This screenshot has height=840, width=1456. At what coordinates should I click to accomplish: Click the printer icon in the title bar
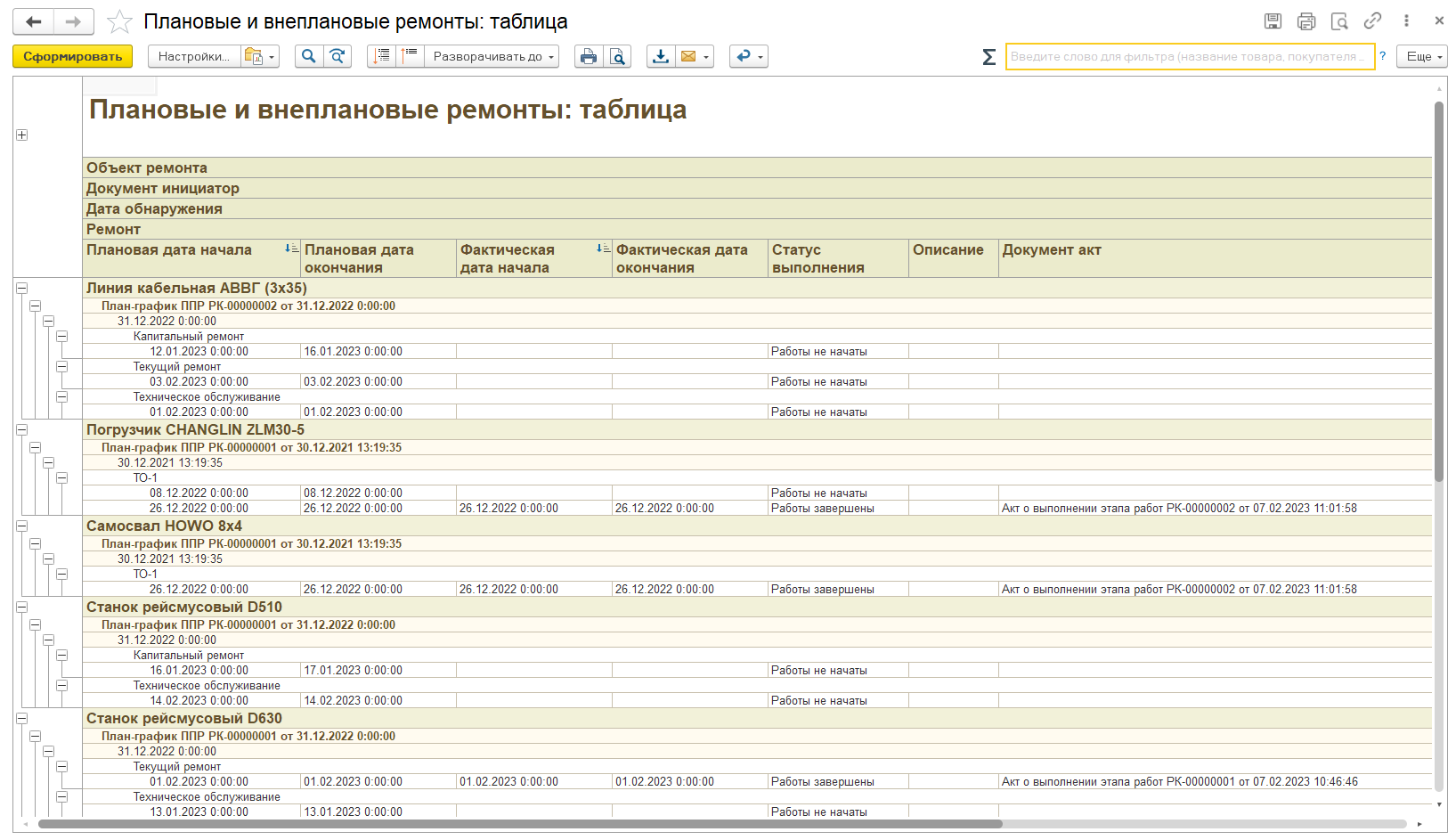(1306, 20)
